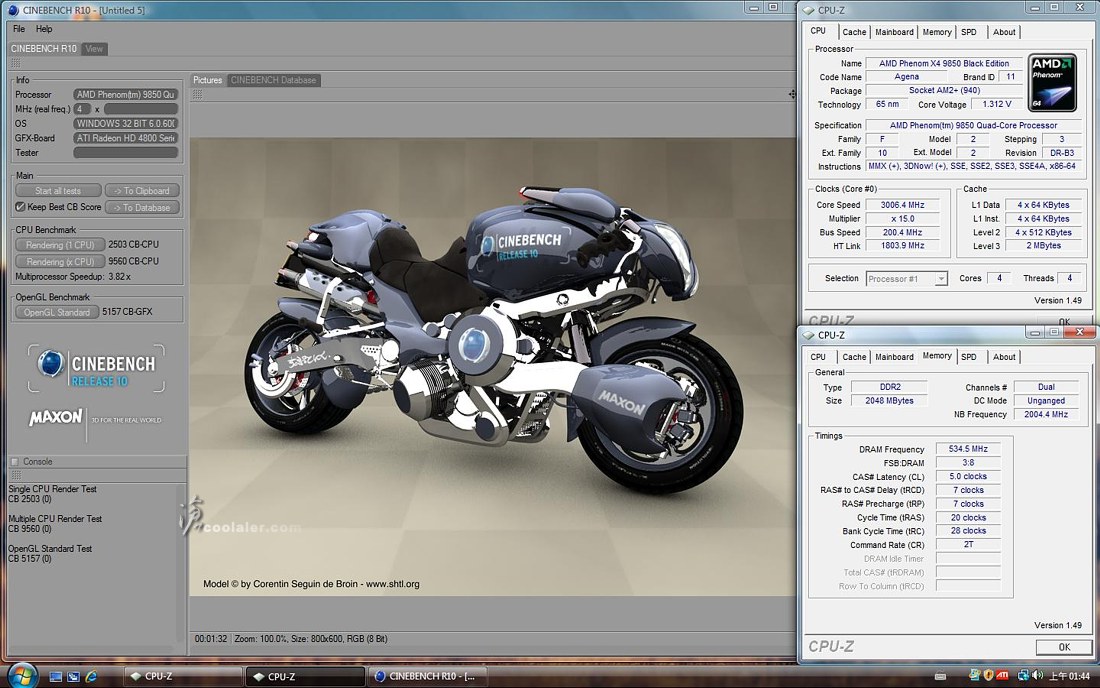Toggle Keep Best CB Score checkbox
Image resolution: width=1100 pixels, height=688 pixels.
point(20,207)
